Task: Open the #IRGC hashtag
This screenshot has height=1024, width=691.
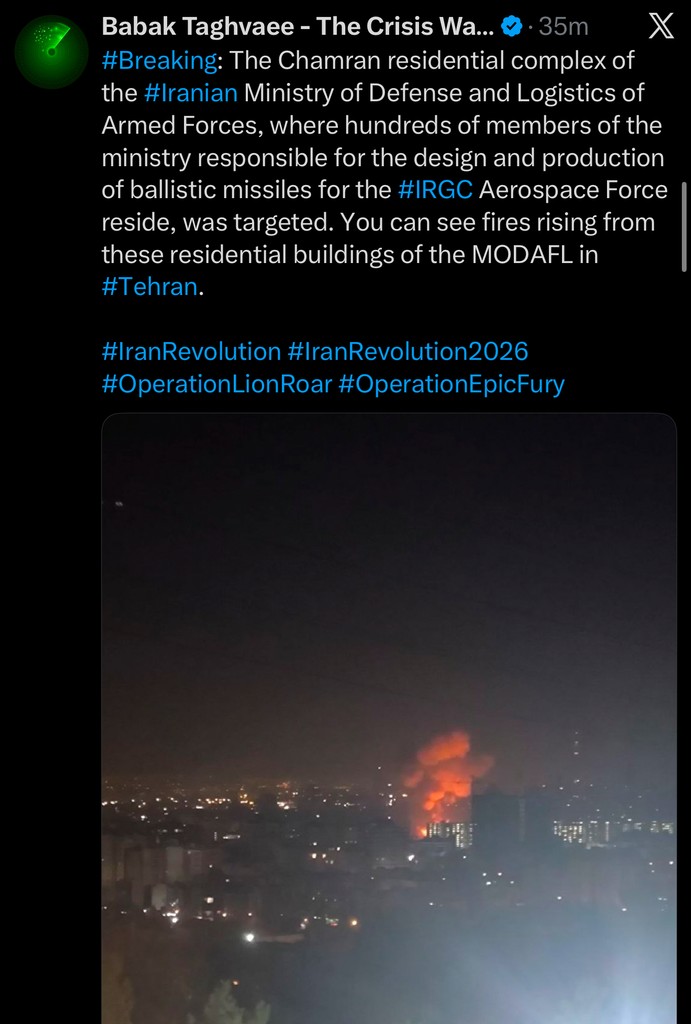Action: click(x=428, y=190)
